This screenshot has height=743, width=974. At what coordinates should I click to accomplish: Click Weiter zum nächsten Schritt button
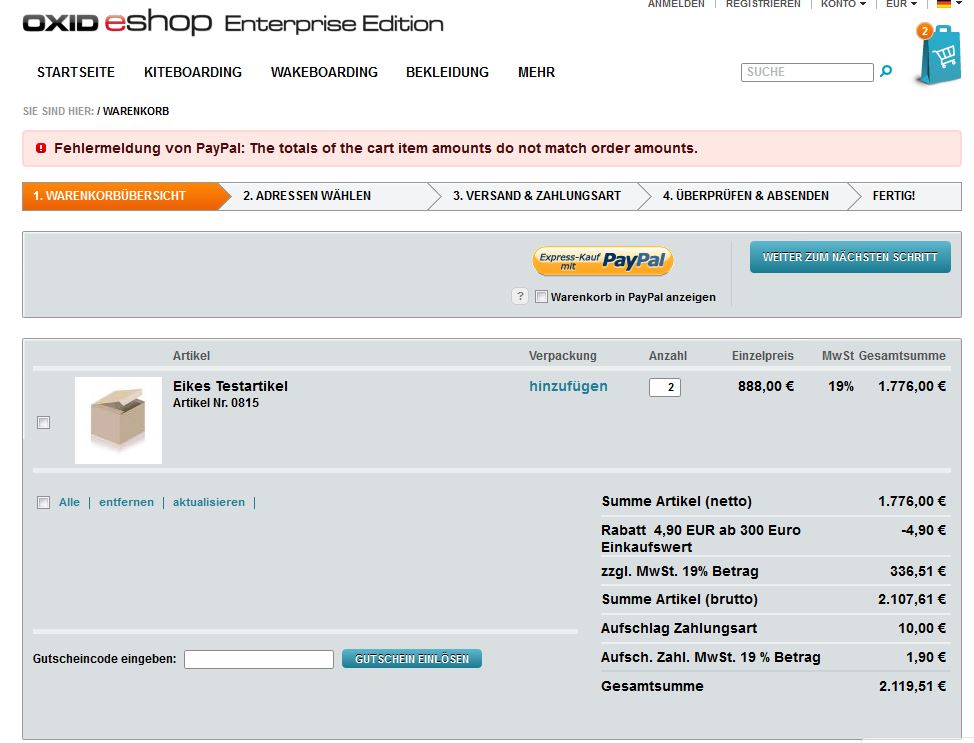click(850, 257)
